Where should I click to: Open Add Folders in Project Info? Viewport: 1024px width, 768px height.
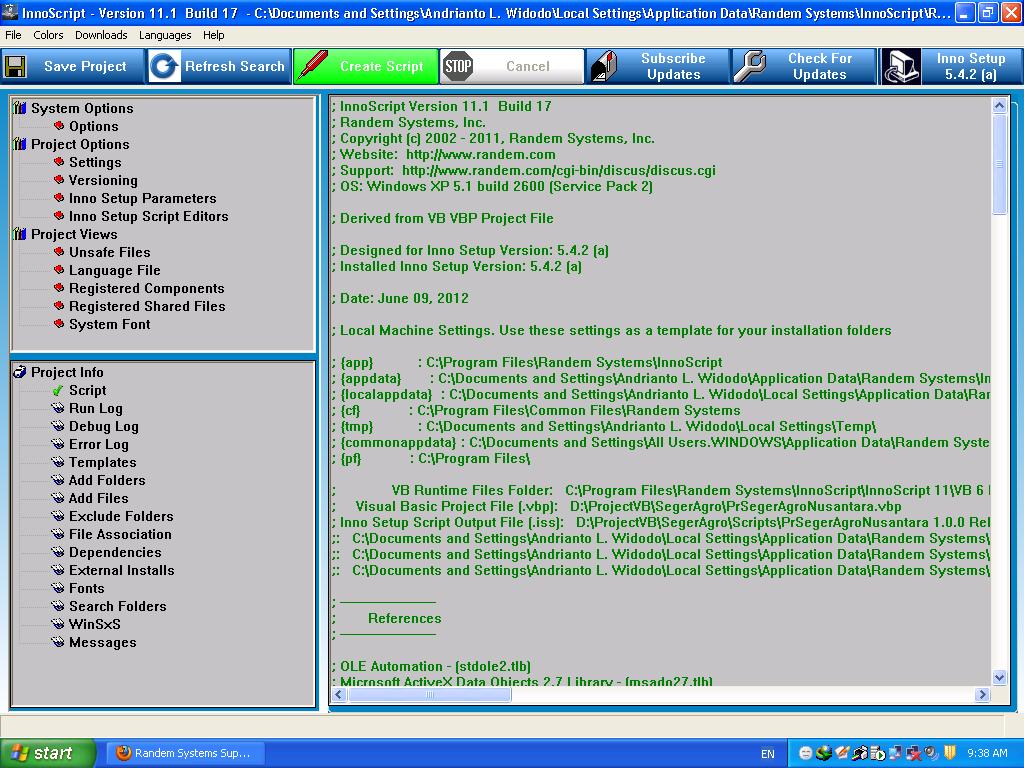[108, 481]
